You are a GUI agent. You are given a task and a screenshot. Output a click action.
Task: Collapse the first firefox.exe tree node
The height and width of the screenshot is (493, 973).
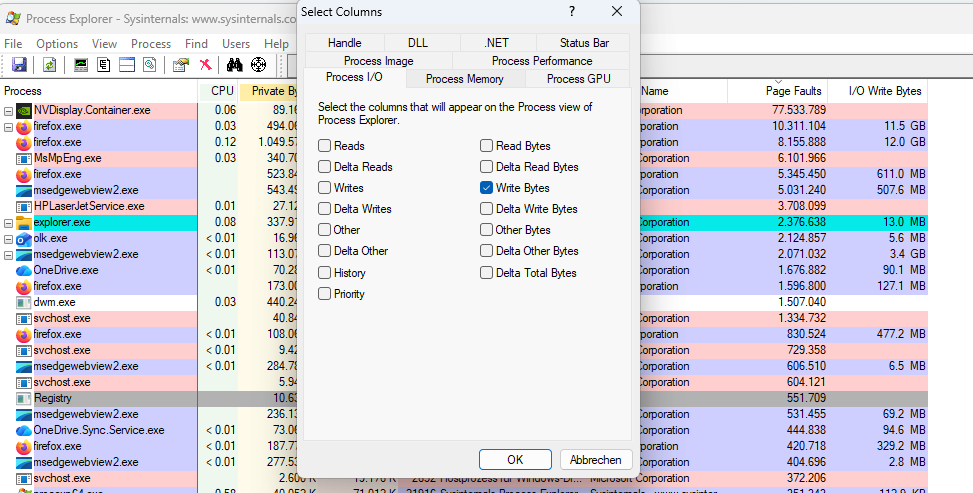[9, 127]
